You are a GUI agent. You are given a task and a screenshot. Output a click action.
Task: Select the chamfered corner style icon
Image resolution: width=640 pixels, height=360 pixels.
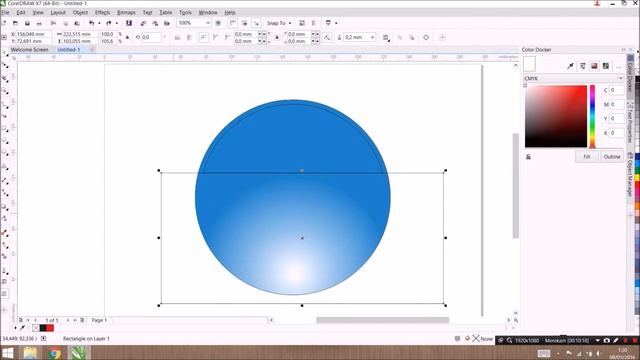[x=227, y=38]
